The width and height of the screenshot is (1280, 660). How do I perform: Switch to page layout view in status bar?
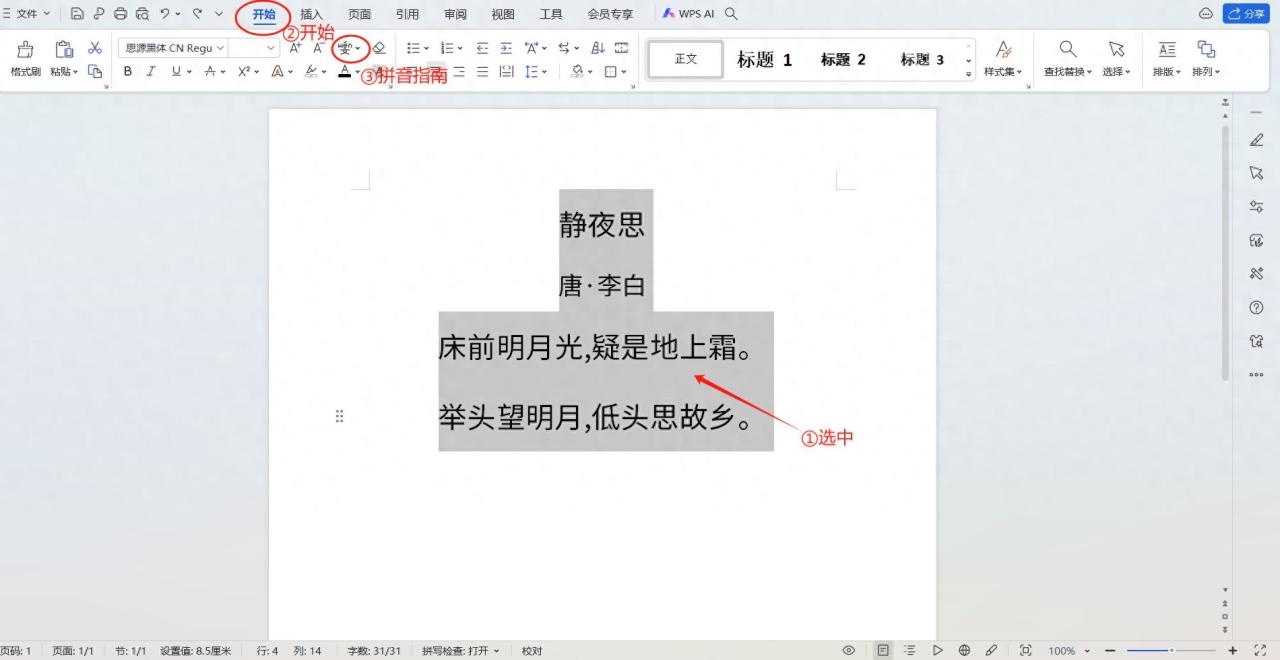(x=883, y=650)
